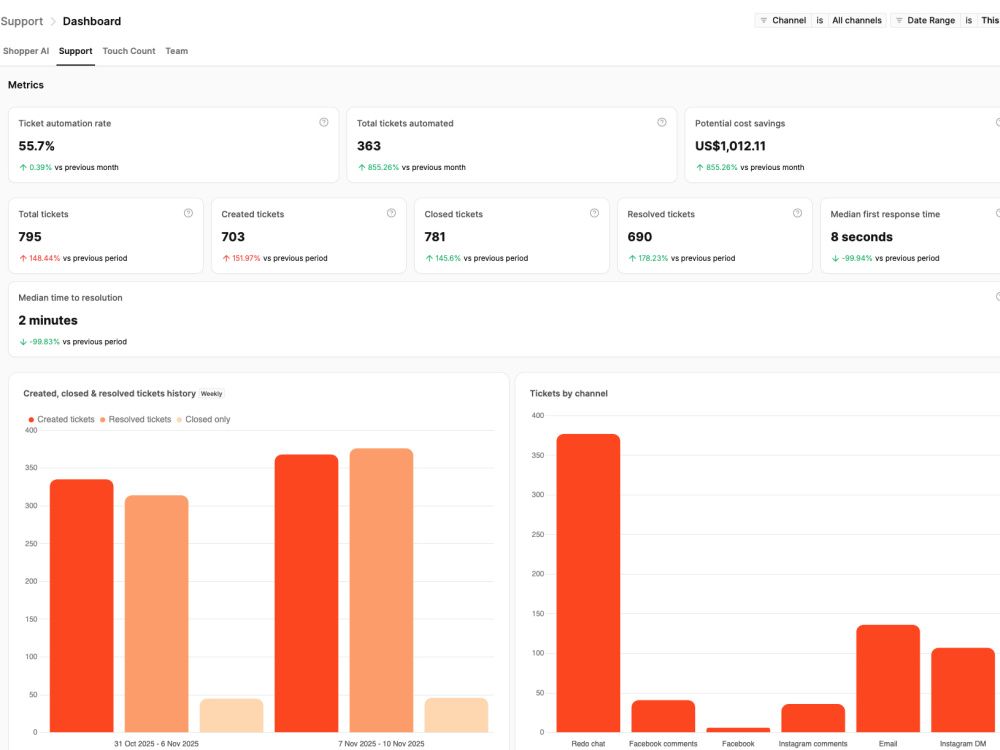1000x750 pixels.
Task: Switch to the Shopper AI tab
Action: (26, 51)
